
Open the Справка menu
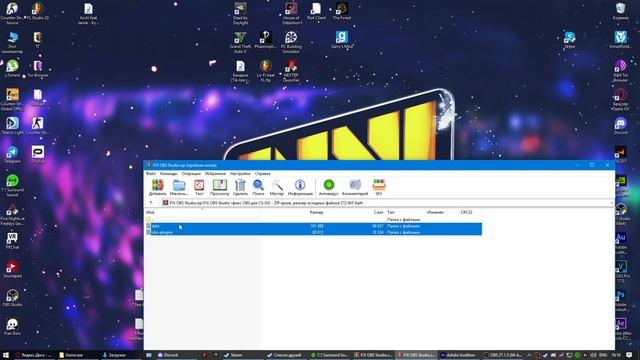(262, 173)
